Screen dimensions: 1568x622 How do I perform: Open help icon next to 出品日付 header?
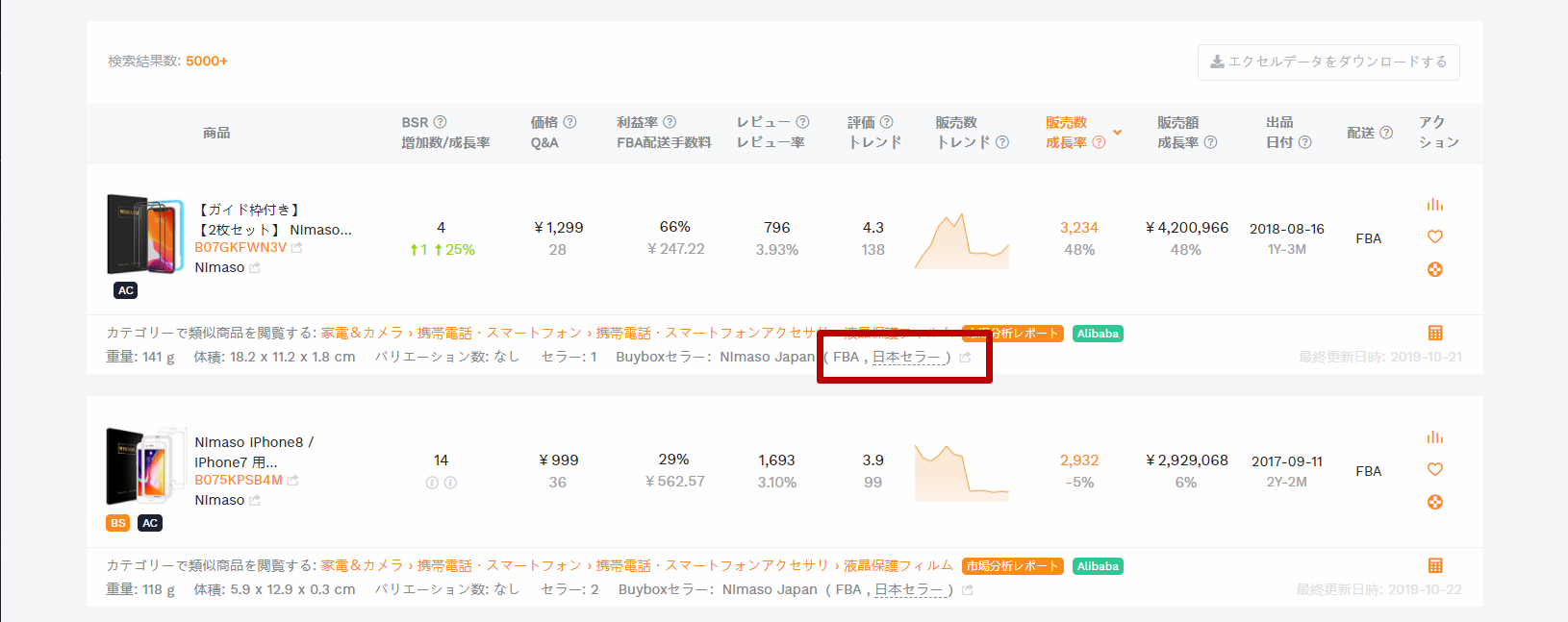pyautogui.click(x=1304, y=142)
